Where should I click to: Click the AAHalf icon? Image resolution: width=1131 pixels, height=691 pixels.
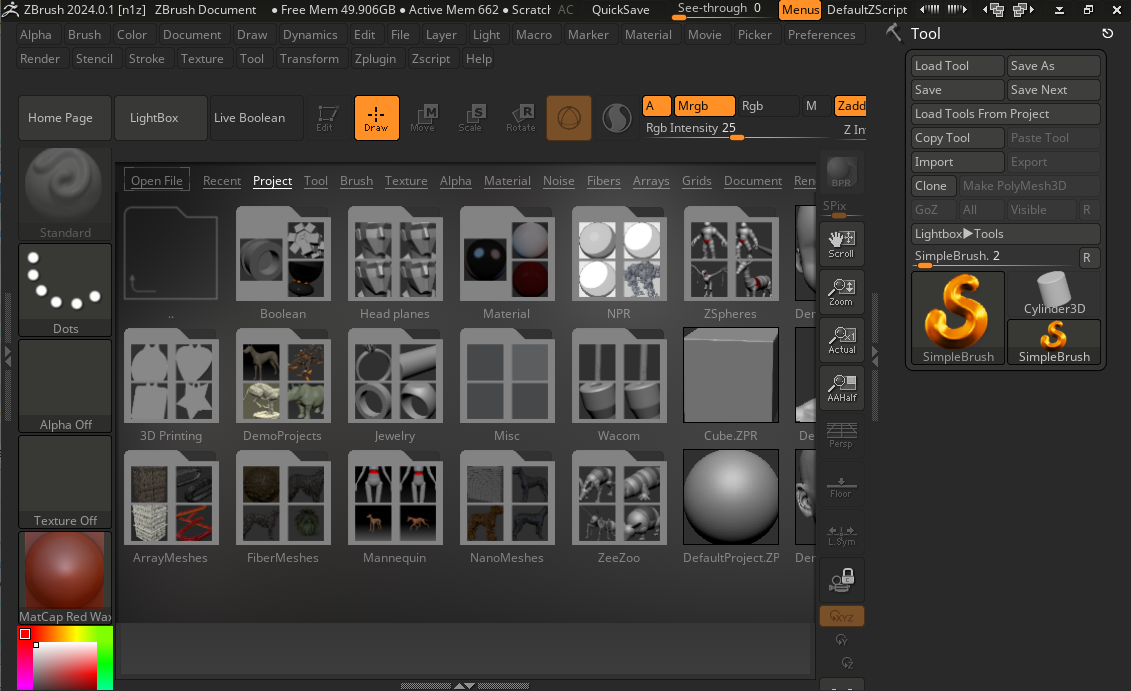click(841, 388)
